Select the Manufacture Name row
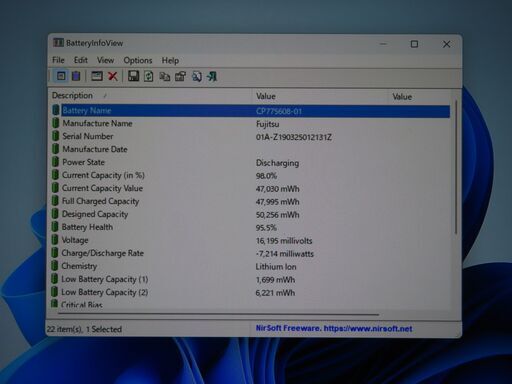The width and height of the screenshot is (512, 384). coord(251,124)
